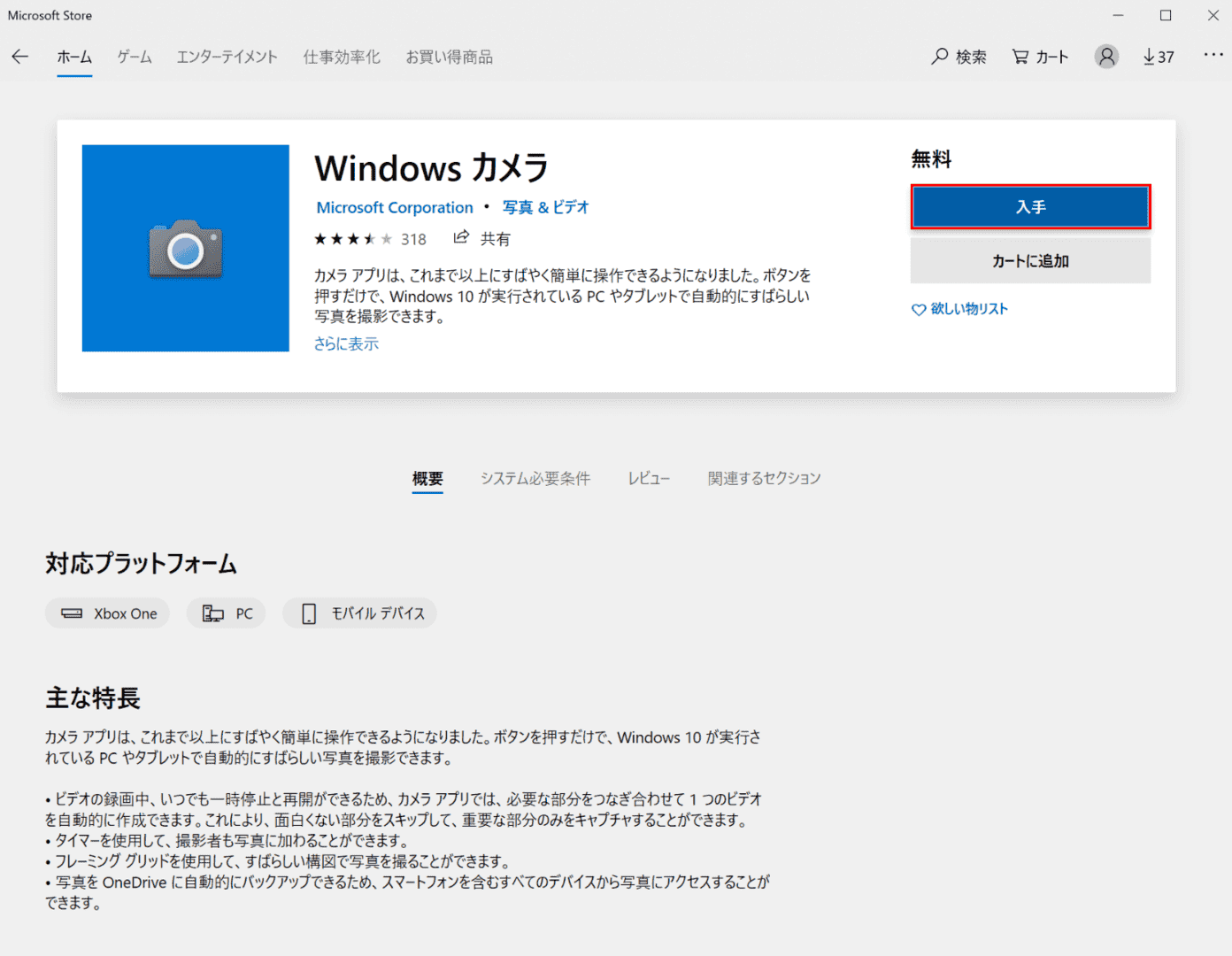This screenshot has height=956, width=1232.
Task: Open the エンターテイメント tab
Action: (227, 57)
